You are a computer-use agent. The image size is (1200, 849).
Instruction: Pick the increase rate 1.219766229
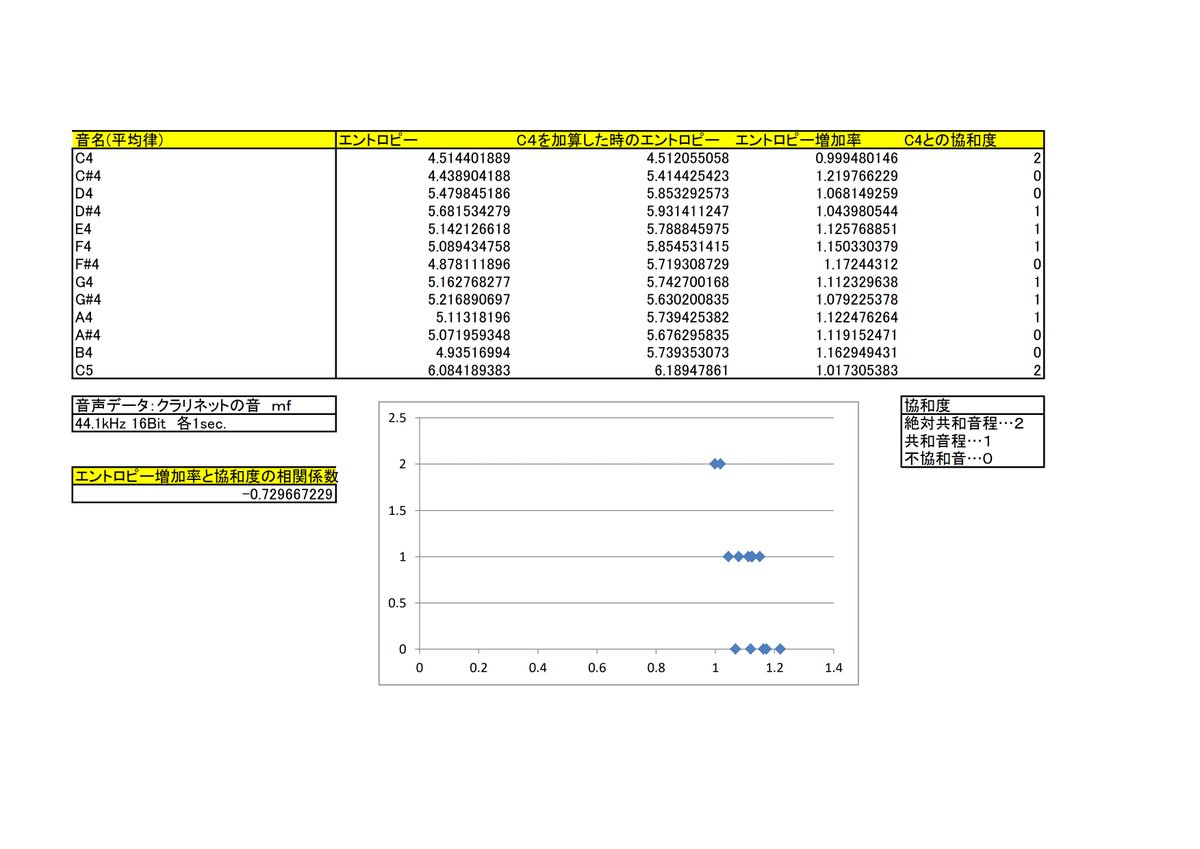point(856,175)
